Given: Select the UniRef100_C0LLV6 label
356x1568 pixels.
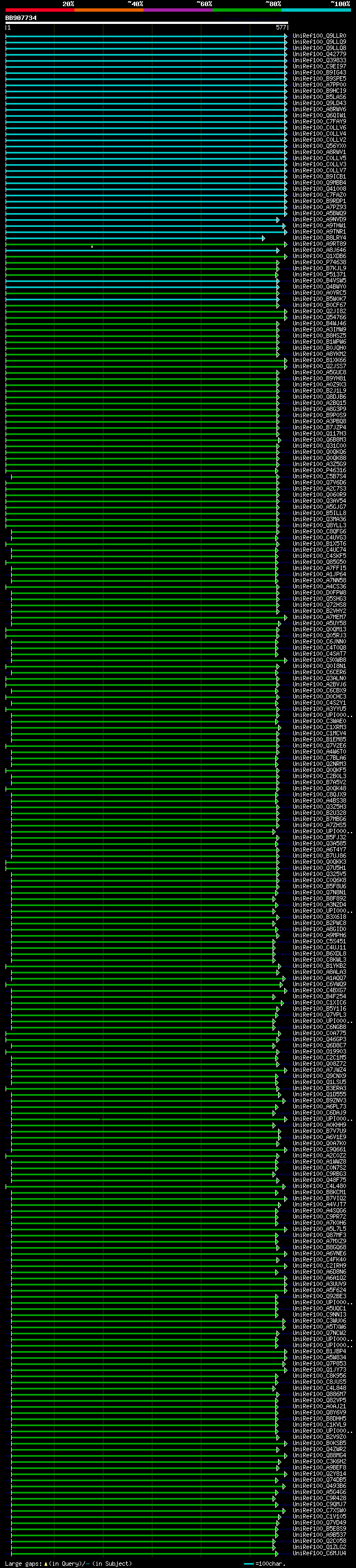Looking at the screenshot, I should (319, 127).
